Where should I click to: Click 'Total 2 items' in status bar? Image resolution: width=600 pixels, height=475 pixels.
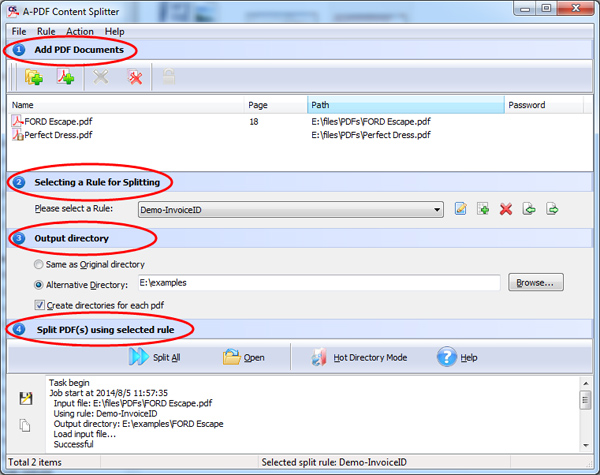point(35,462)
